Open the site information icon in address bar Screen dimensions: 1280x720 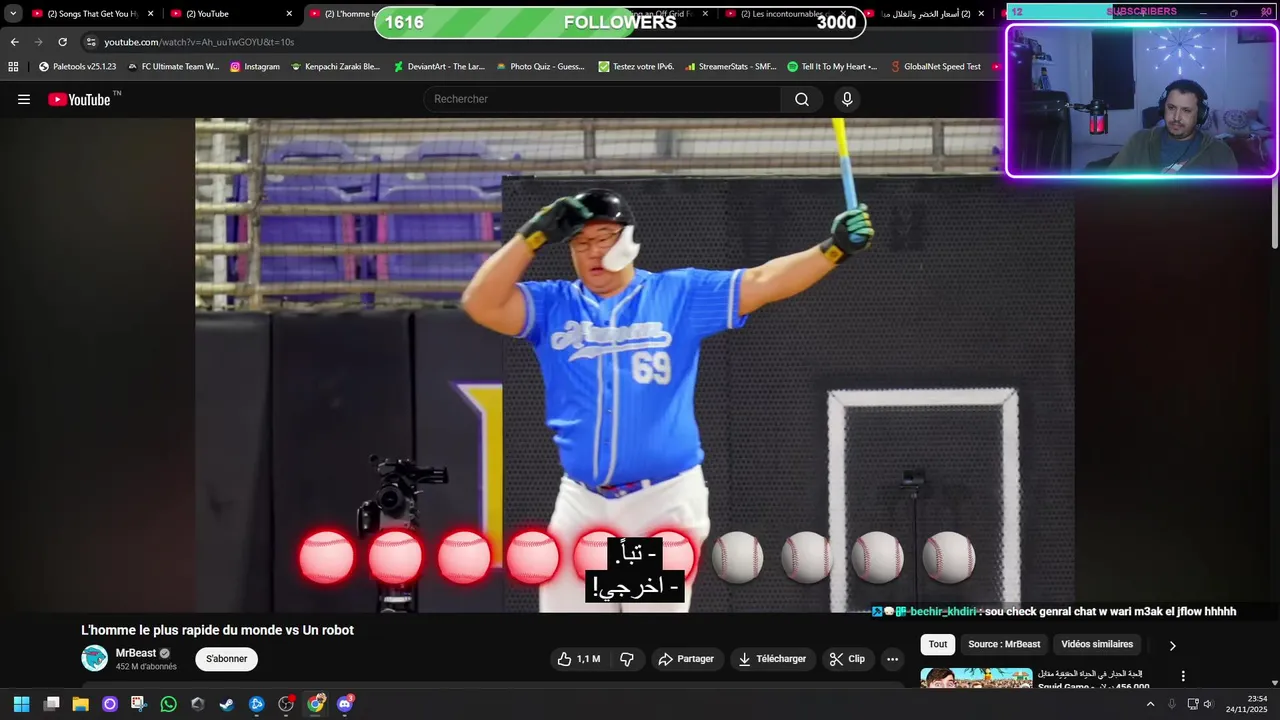point(91,42)
